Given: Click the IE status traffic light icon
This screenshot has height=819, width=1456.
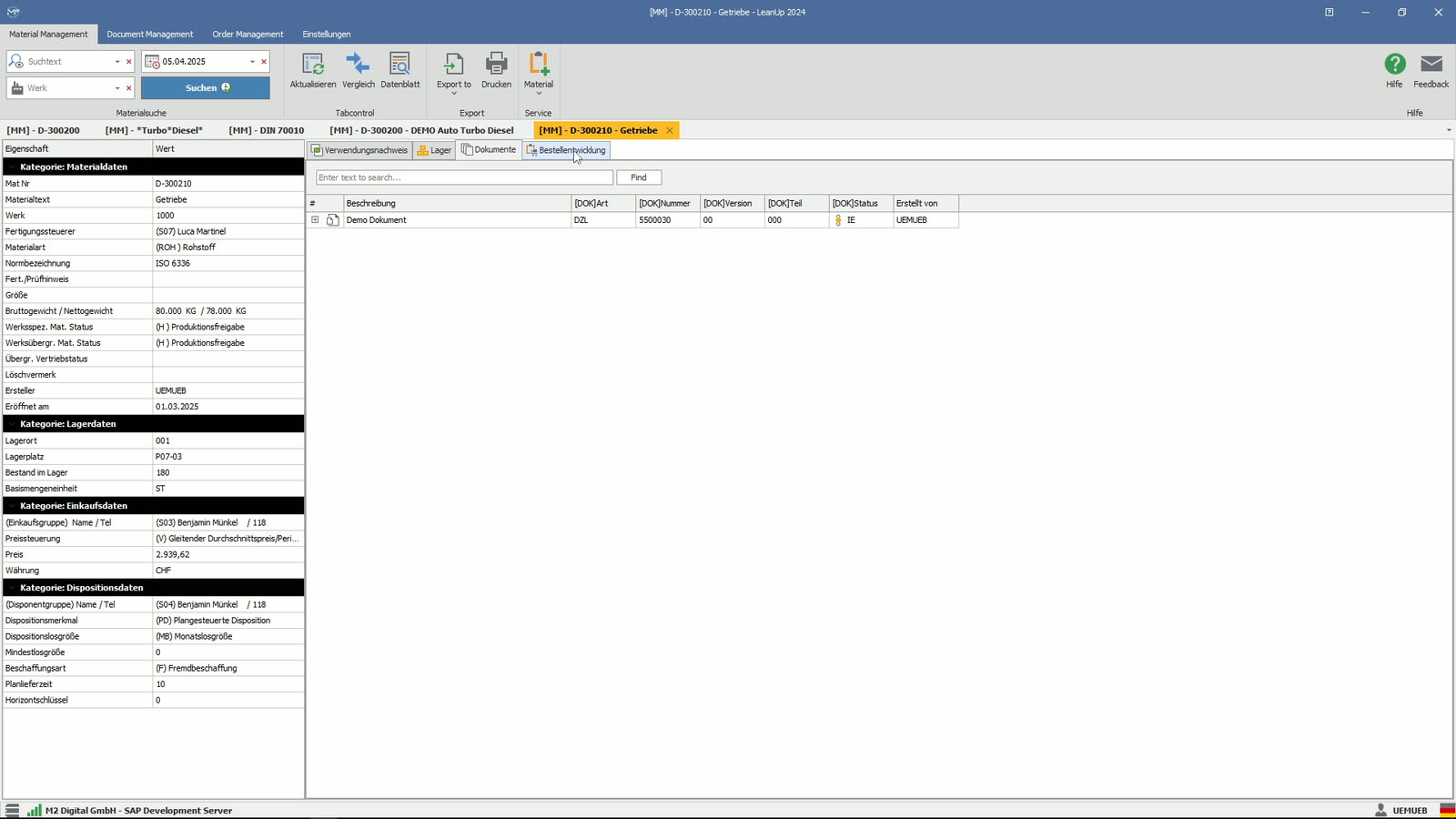Looking at the screenshot, I should pyautogui.click(x=838, y=220).
